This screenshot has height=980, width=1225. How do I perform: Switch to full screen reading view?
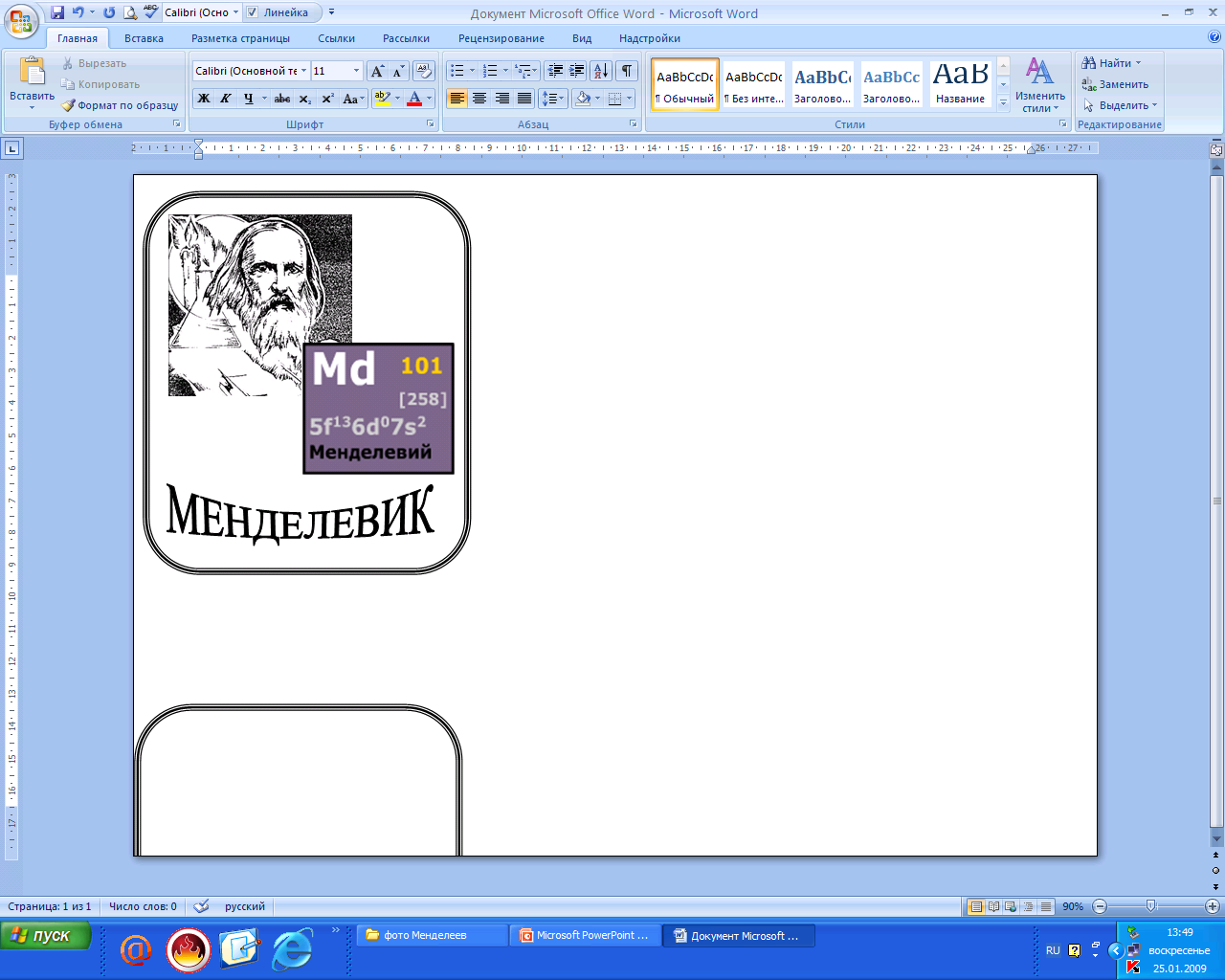993,906
